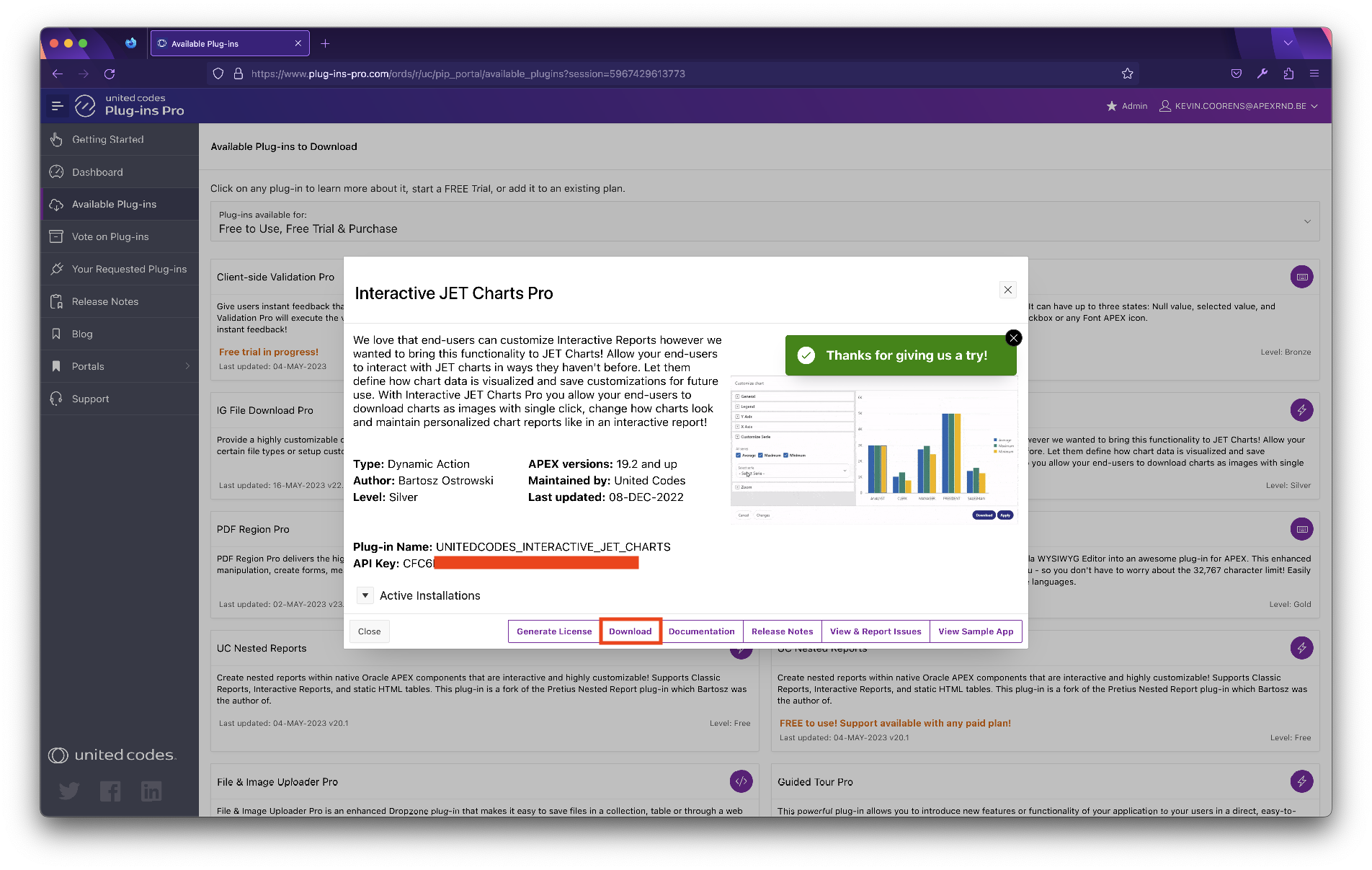Open the Facebook icon in the sidebar footer
Image resolution: width=1372 pixels, height=870 pixels.
point(110,791)
